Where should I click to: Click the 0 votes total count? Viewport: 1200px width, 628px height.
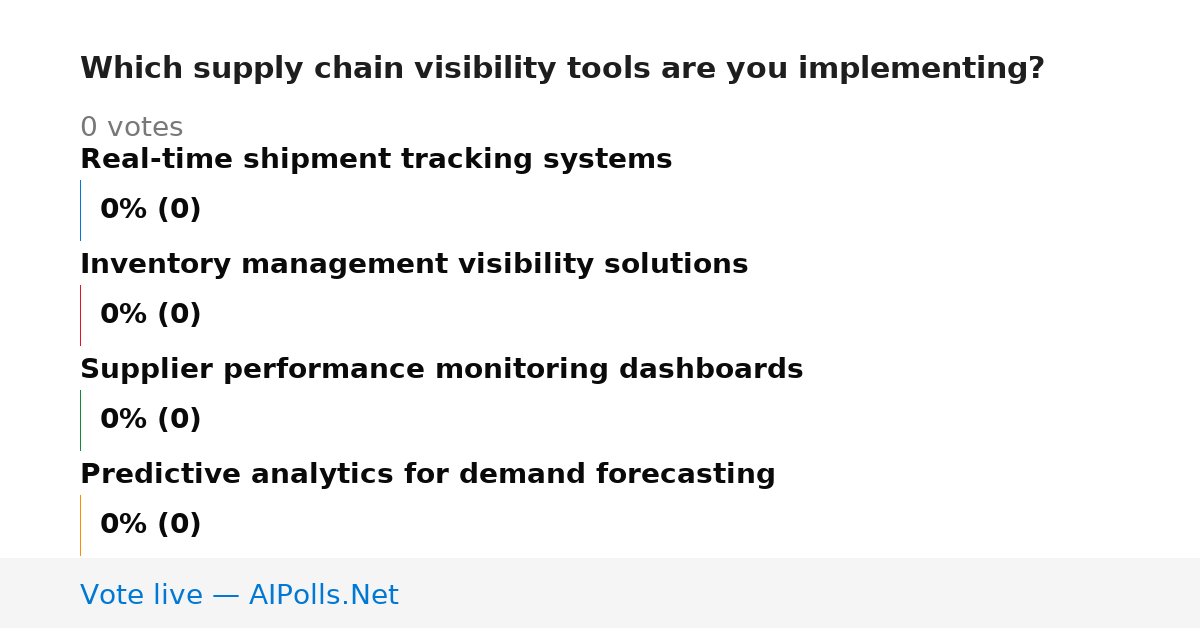point(131,128)
